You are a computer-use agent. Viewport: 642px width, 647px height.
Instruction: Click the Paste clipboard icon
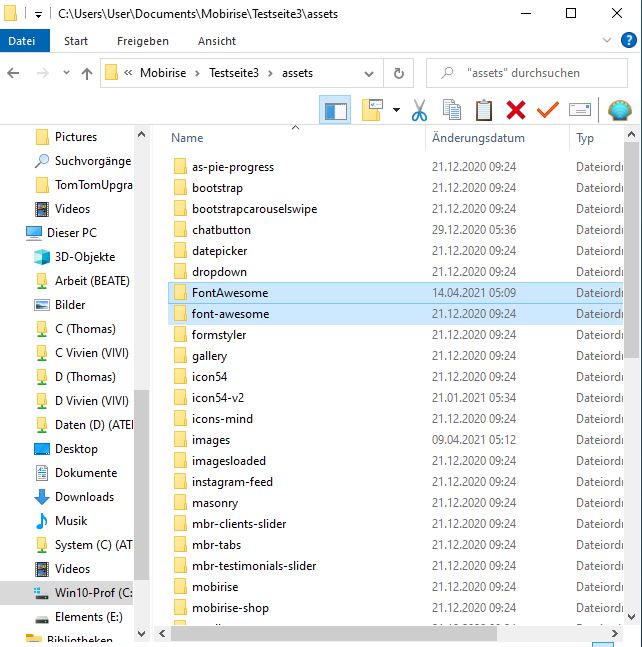484,110
